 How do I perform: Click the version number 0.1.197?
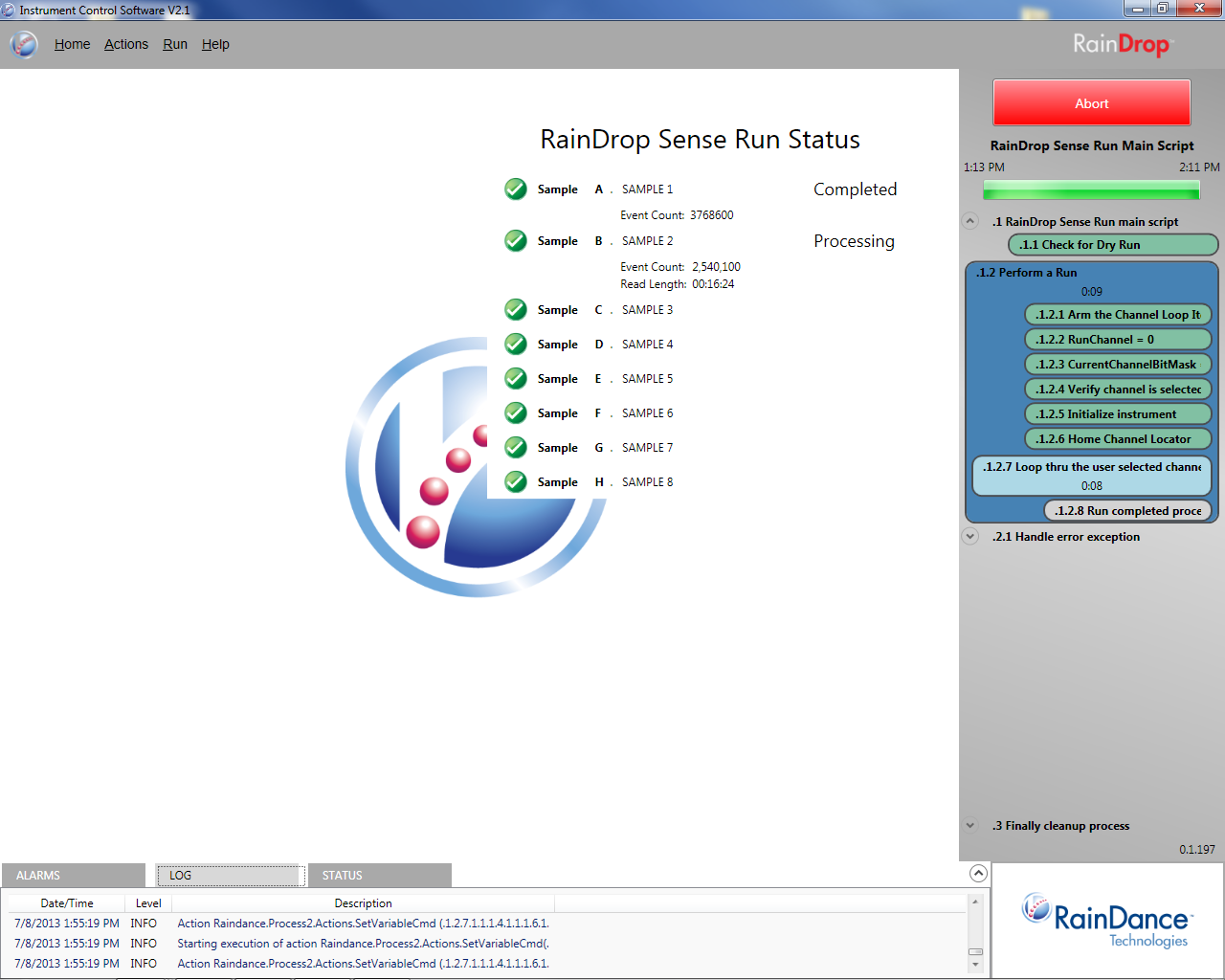pyautogui.click(x=1197, y=850)
